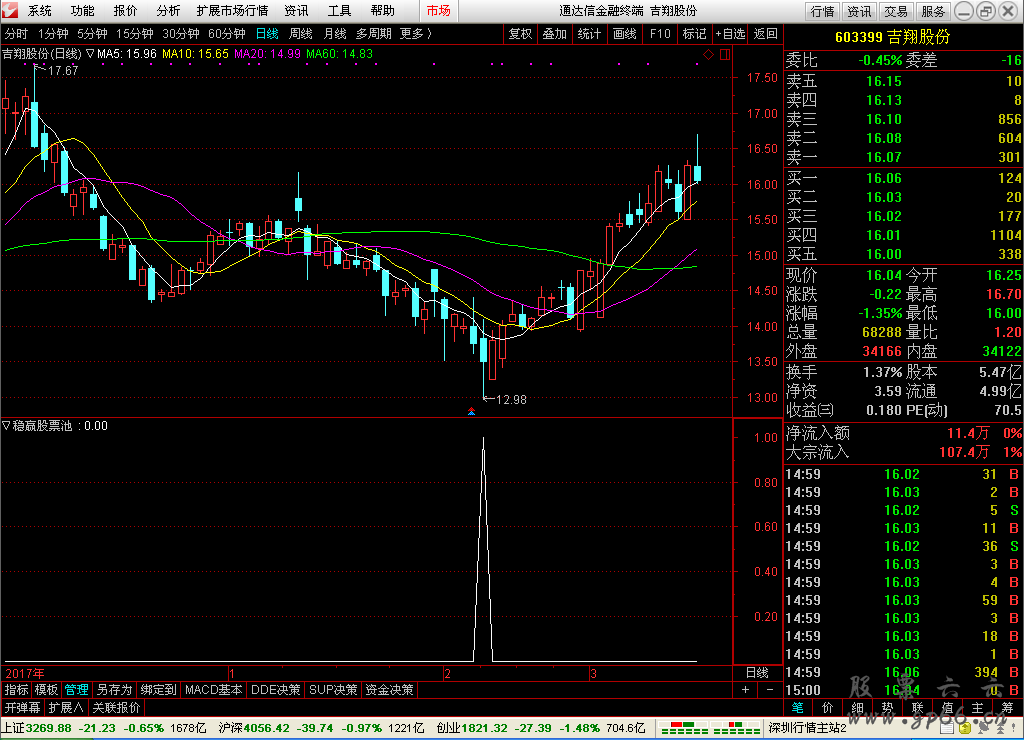The width and height of the screenshot is (1024, 740).
Task: Open the 稳赢股票池 indicator dropdown triangle
Action: (x=7, y=426)
